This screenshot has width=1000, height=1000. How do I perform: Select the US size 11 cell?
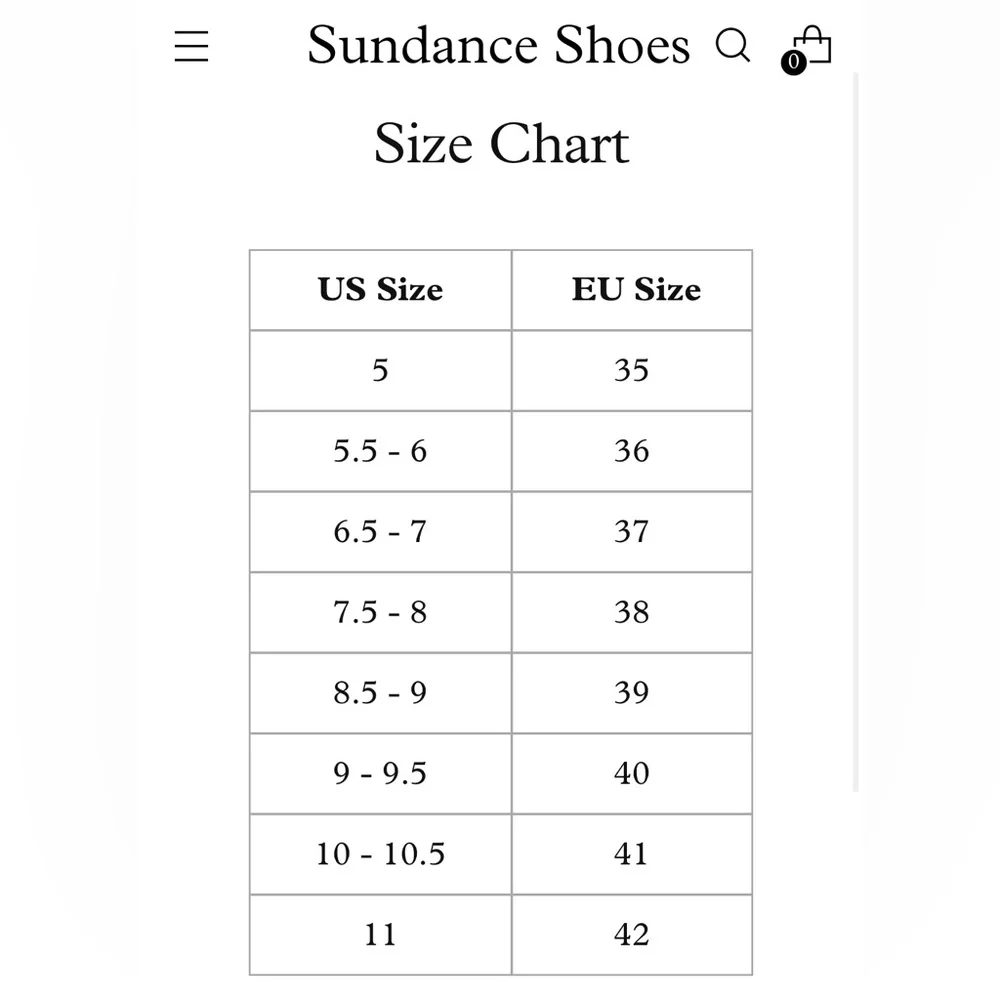point(380,935)
